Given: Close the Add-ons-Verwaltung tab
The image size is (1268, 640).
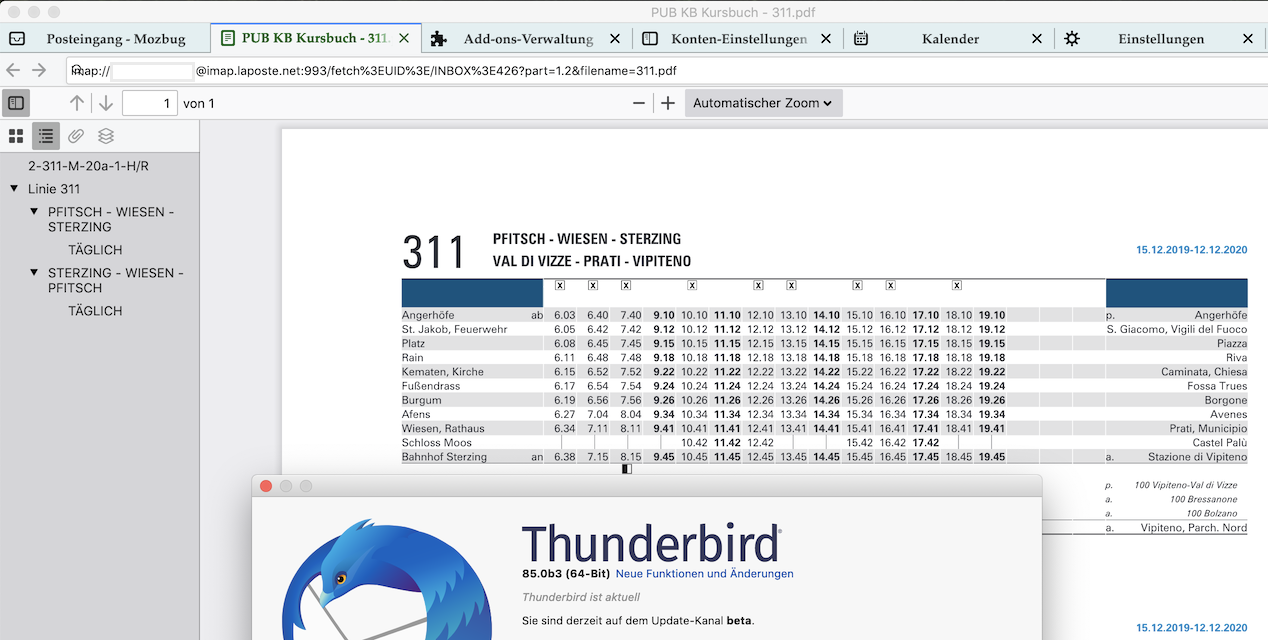Looking at the screenshot, I should [614, 39].
